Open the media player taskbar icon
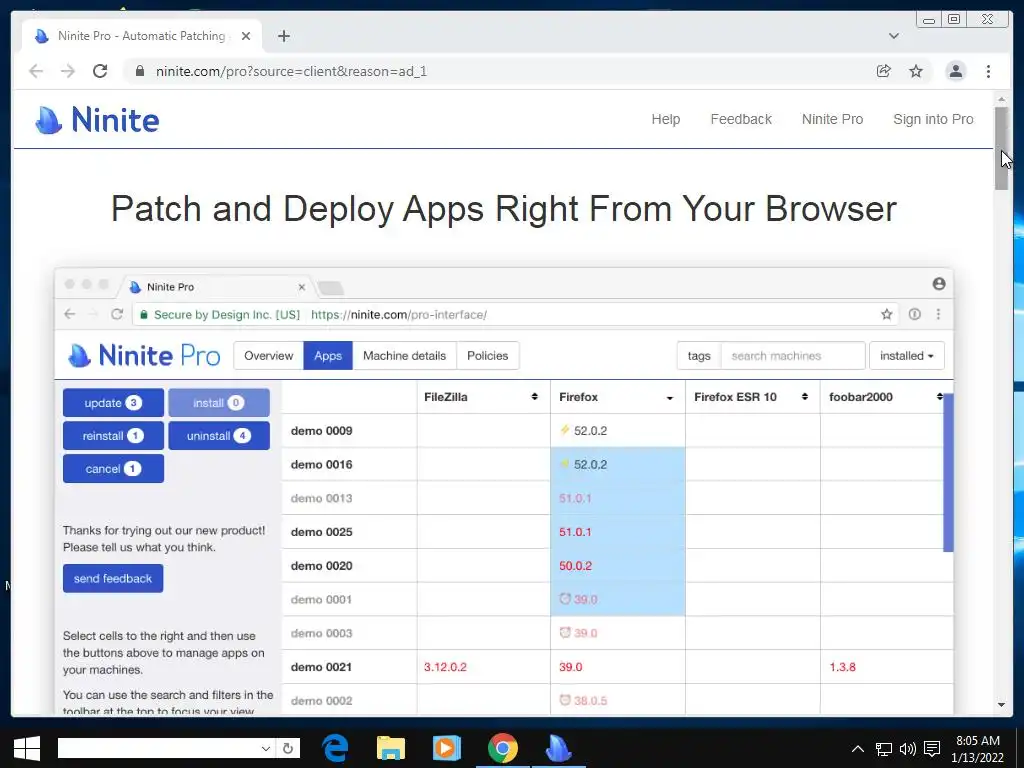 (447, 748)
